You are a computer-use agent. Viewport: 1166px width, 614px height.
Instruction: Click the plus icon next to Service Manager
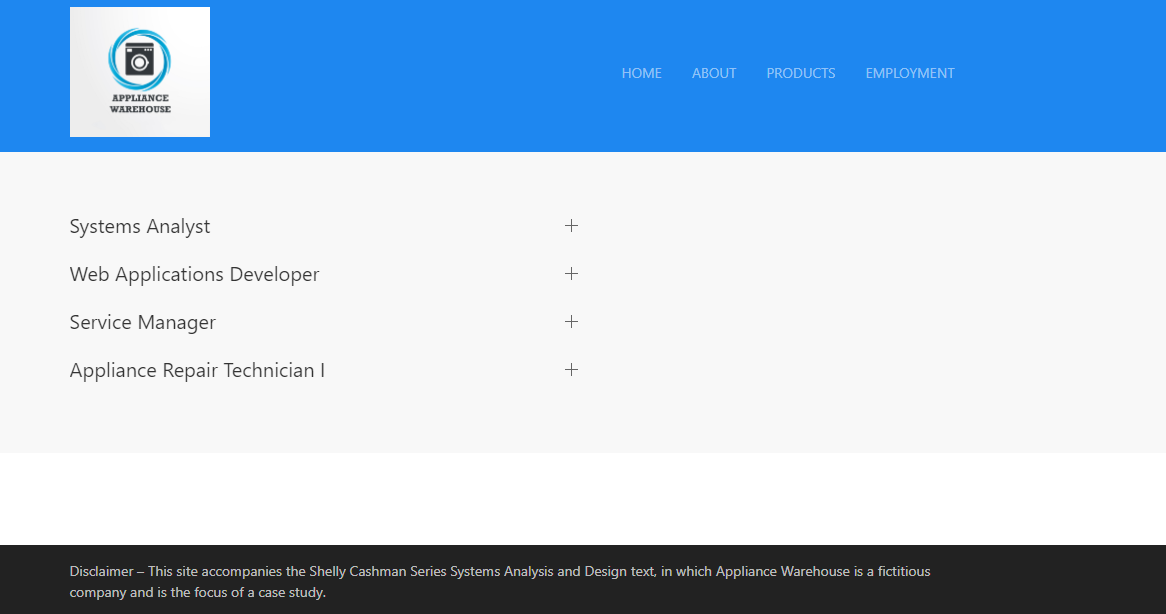571,321
